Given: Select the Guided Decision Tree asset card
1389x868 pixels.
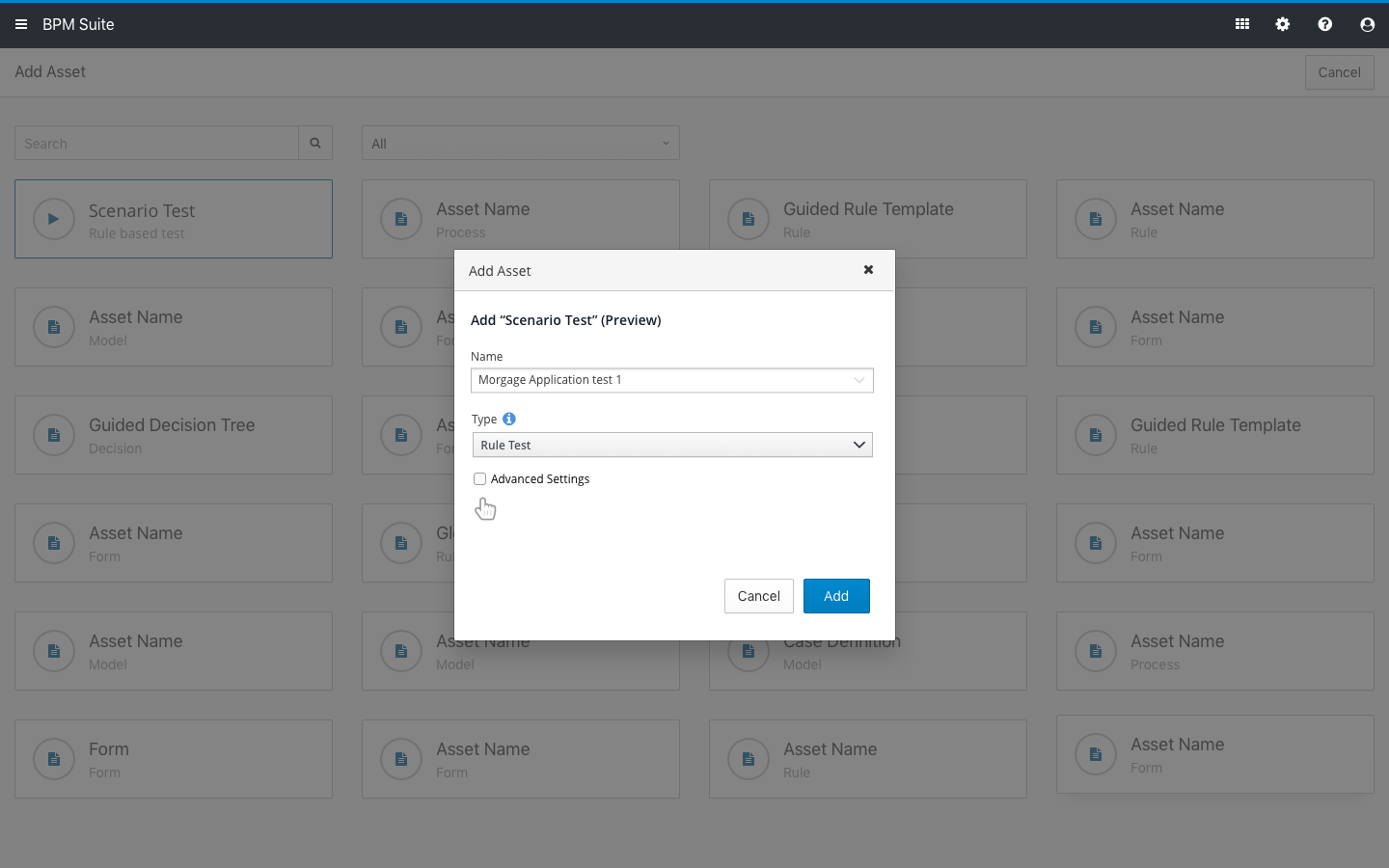Looking at the screenshot, I should click(174, 435).
